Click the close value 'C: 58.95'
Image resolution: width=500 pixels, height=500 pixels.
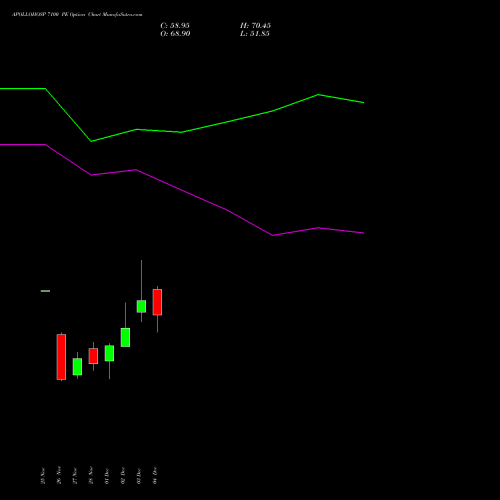tap(175, 26)
